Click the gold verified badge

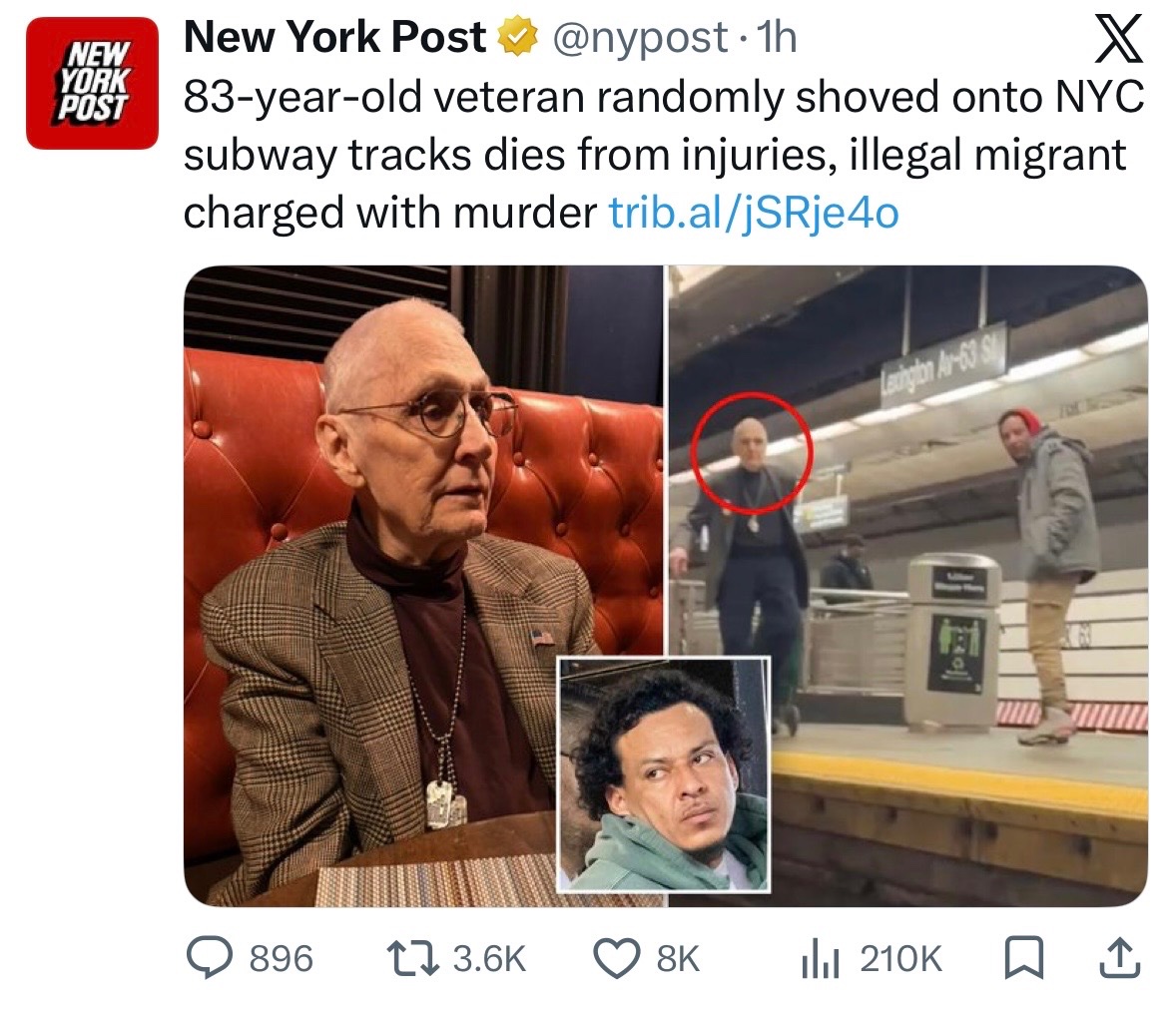518,38
